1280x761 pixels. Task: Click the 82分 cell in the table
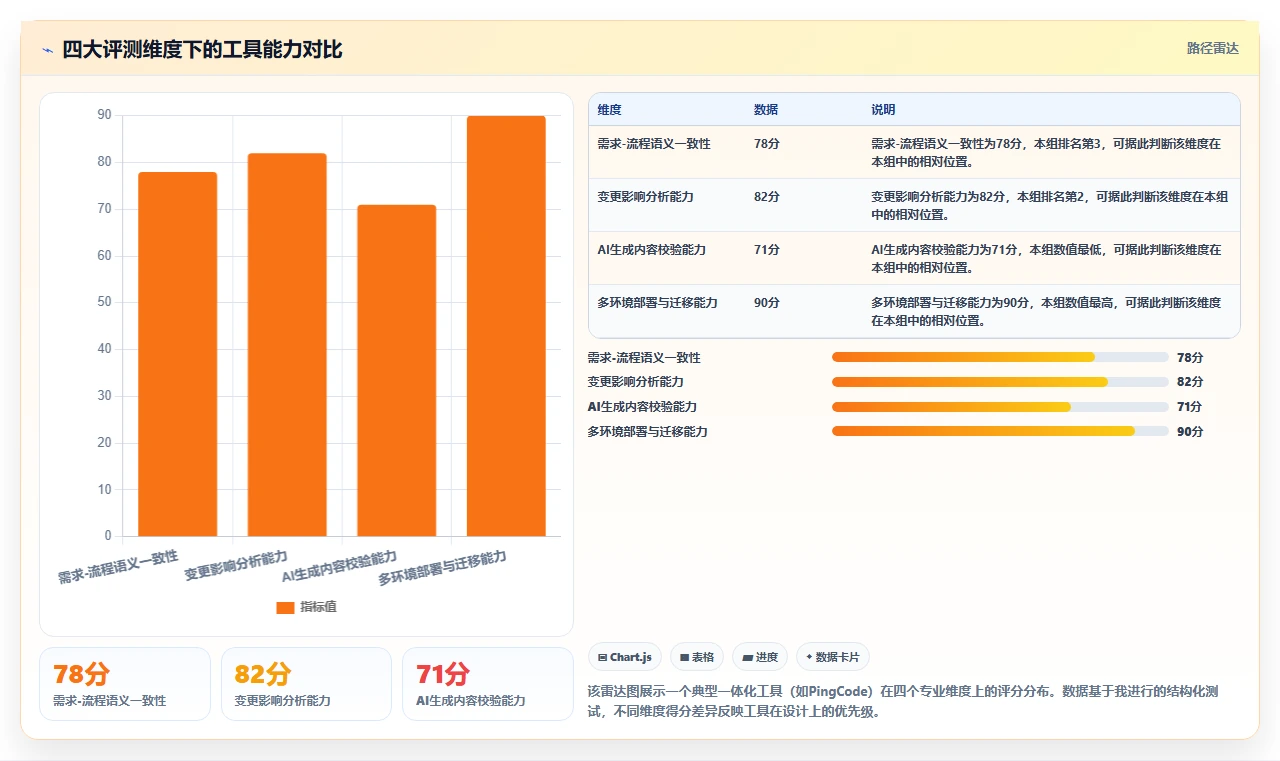coord(767,197)
